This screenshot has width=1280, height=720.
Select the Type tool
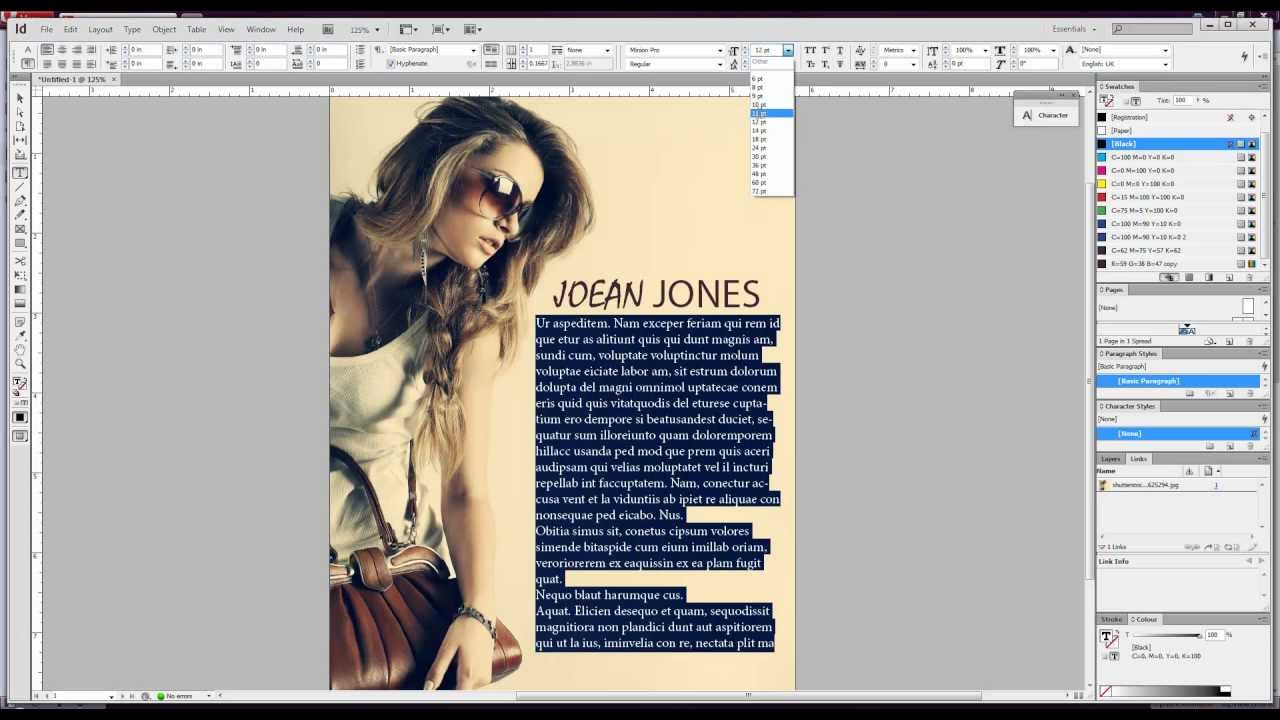(20, 173)
